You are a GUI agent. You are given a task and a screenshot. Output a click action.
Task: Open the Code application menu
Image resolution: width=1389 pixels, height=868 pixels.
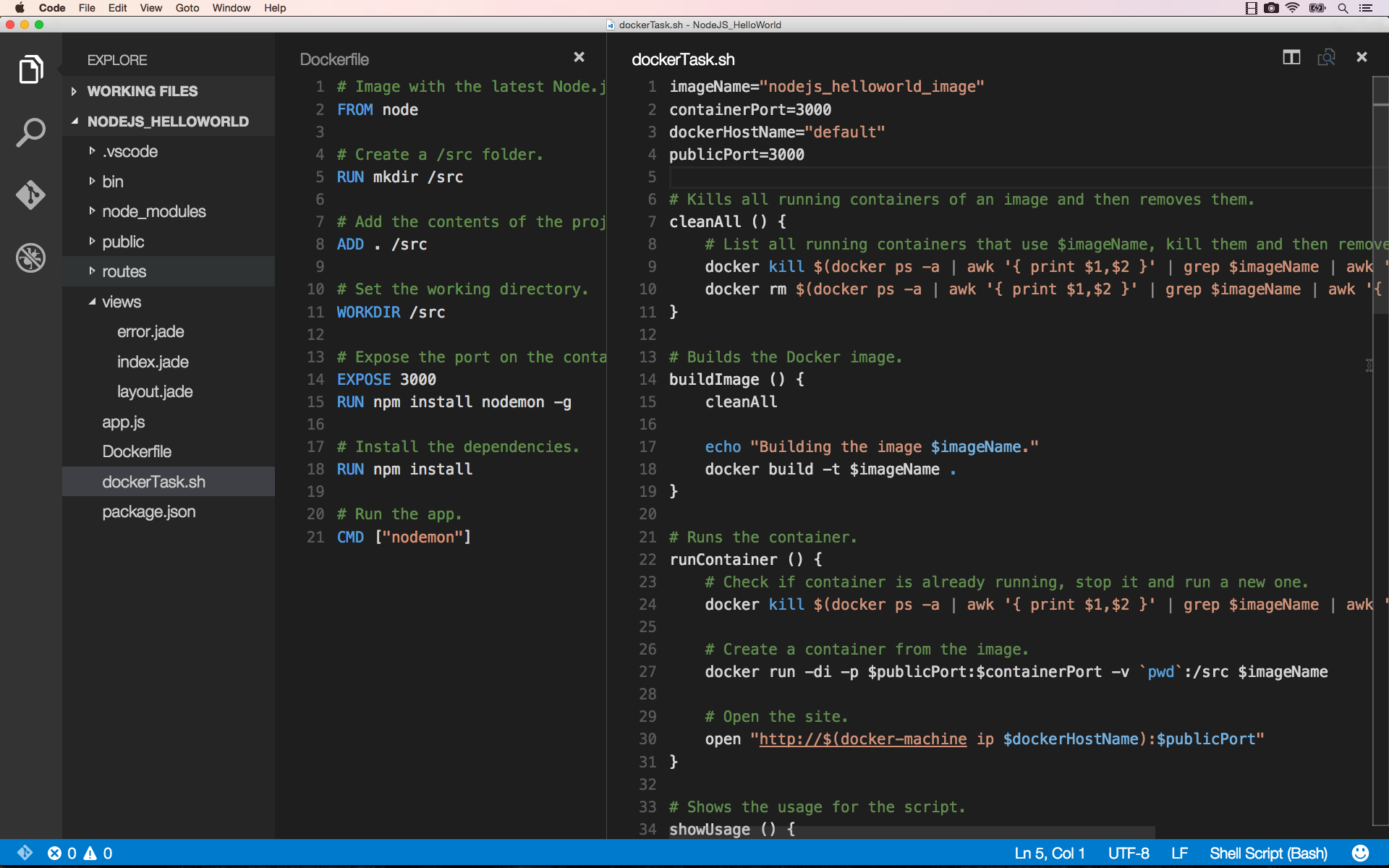pyautogui.click(x=52, y=8)
